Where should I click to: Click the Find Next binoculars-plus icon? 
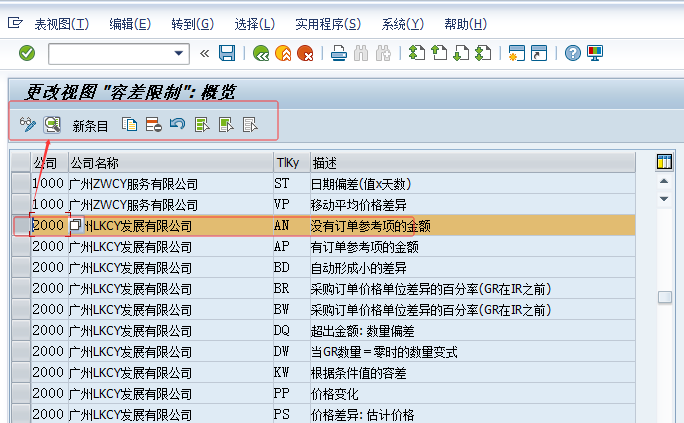tap(383, 53)
